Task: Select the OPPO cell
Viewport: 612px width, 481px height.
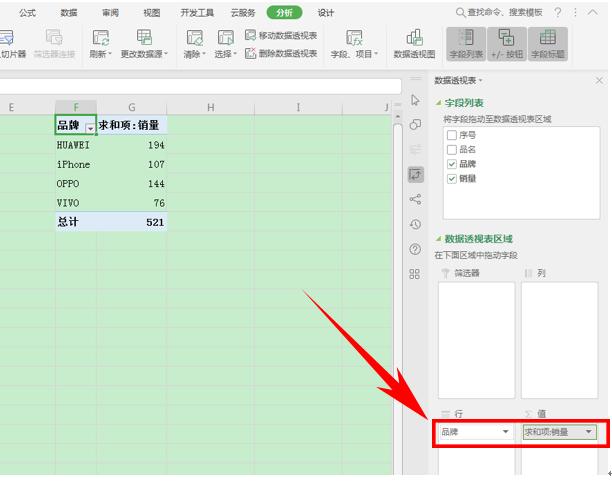Action: click(76, 183)
